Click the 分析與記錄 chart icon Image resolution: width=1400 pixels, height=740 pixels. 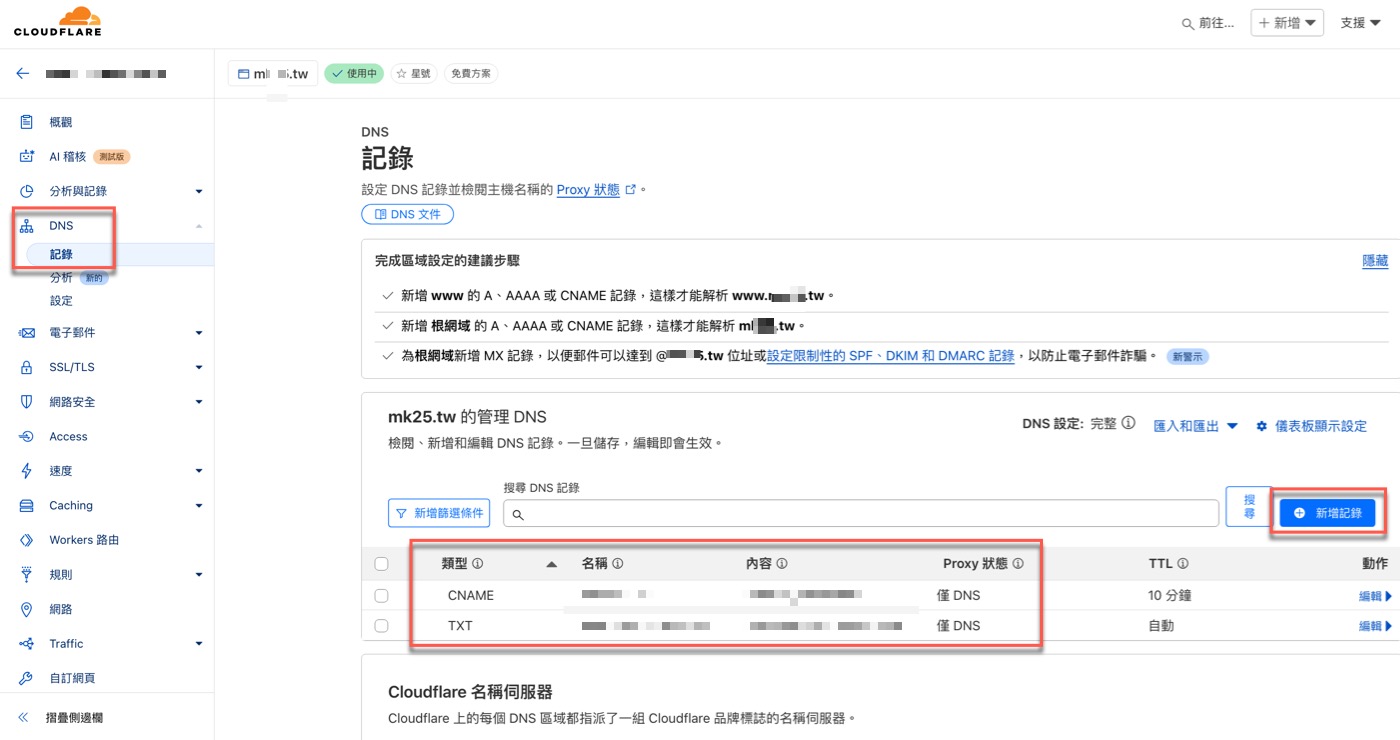28,191
